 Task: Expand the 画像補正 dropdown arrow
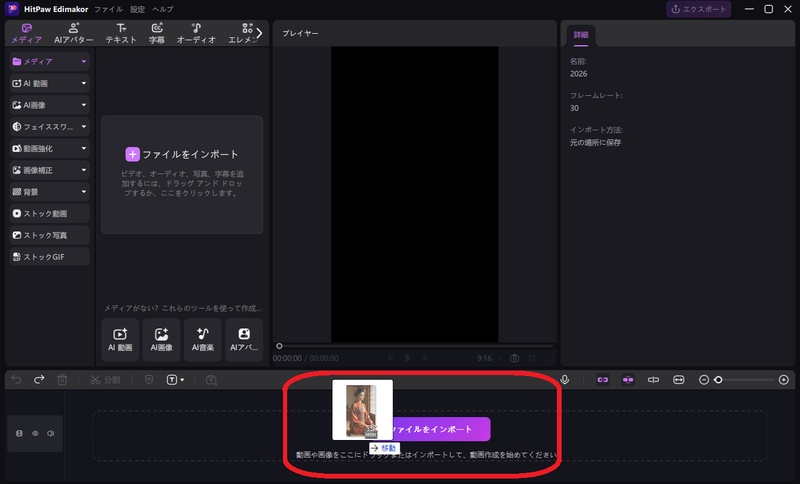84,170
